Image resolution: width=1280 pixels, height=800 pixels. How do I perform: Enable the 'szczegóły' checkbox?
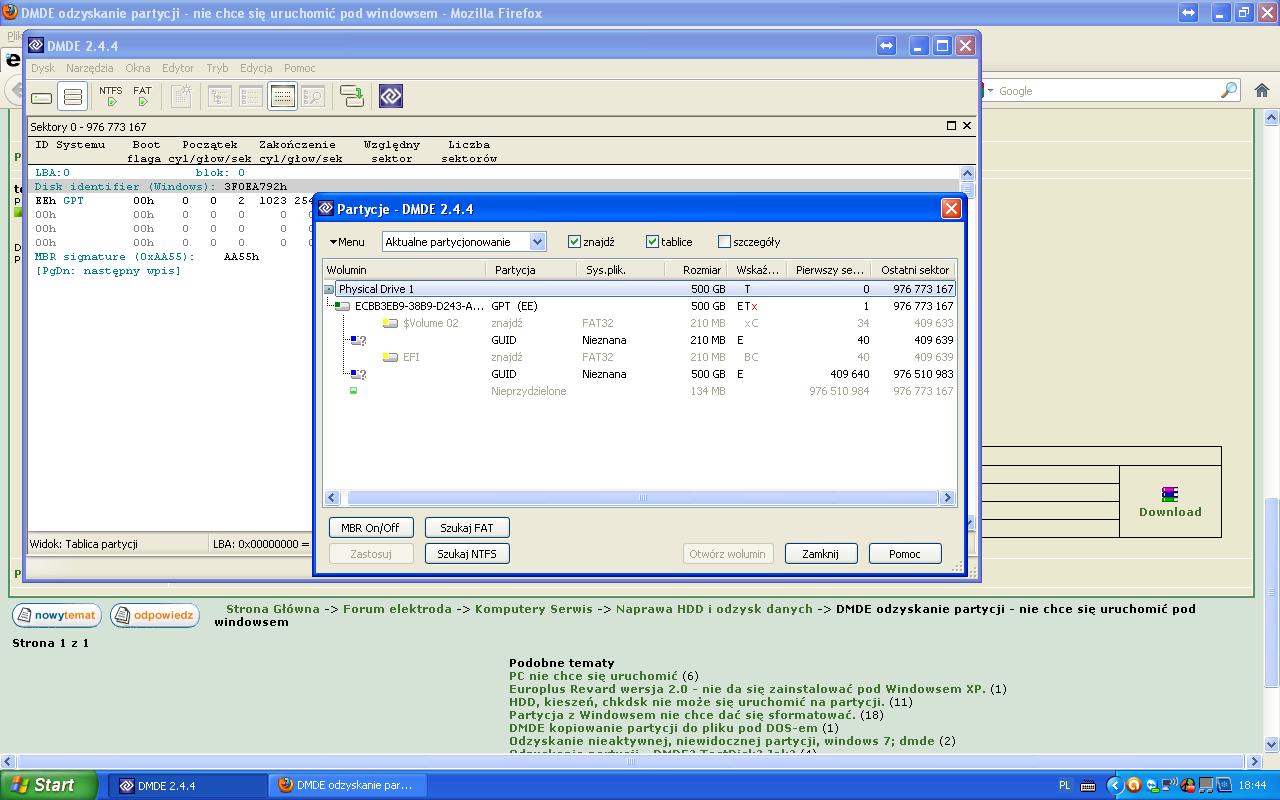tap(724, 241)
